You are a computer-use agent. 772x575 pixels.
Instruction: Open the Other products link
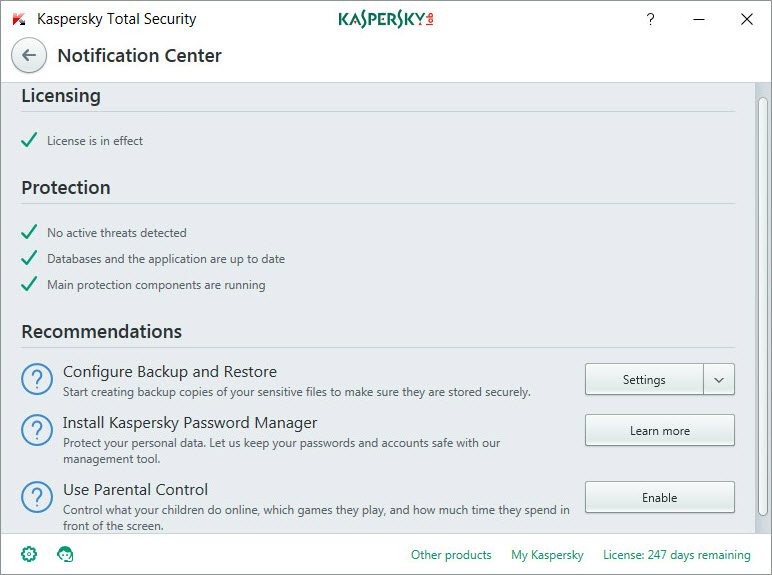coord(451,555)
